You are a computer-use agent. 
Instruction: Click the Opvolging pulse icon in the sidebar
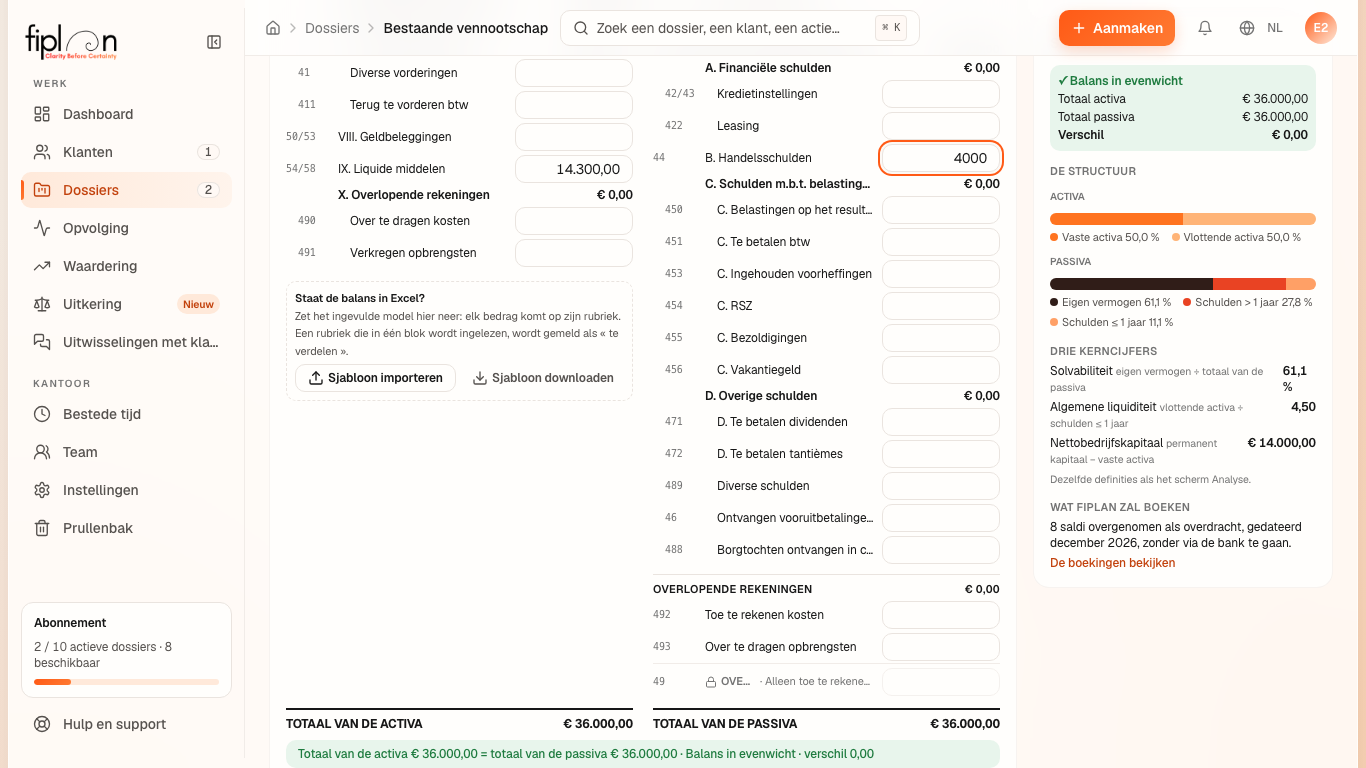coord(42,228)
